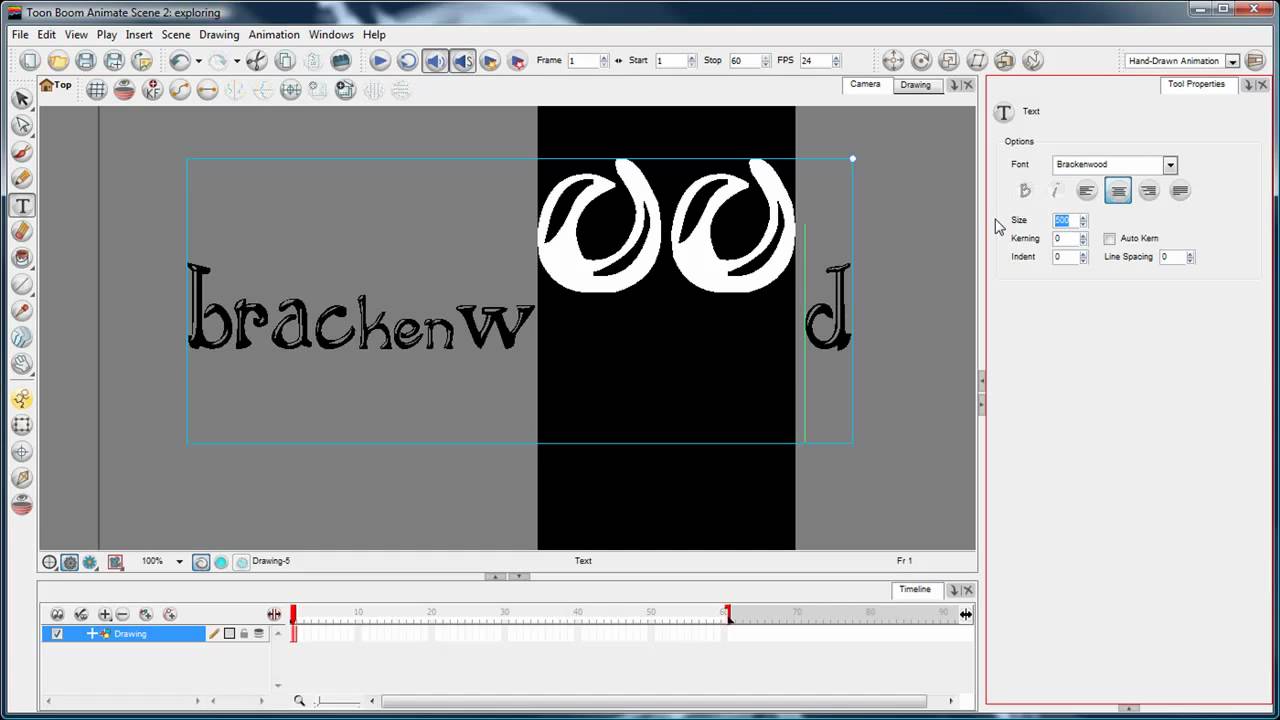Select the Eraser tool

tap(22, 232)
